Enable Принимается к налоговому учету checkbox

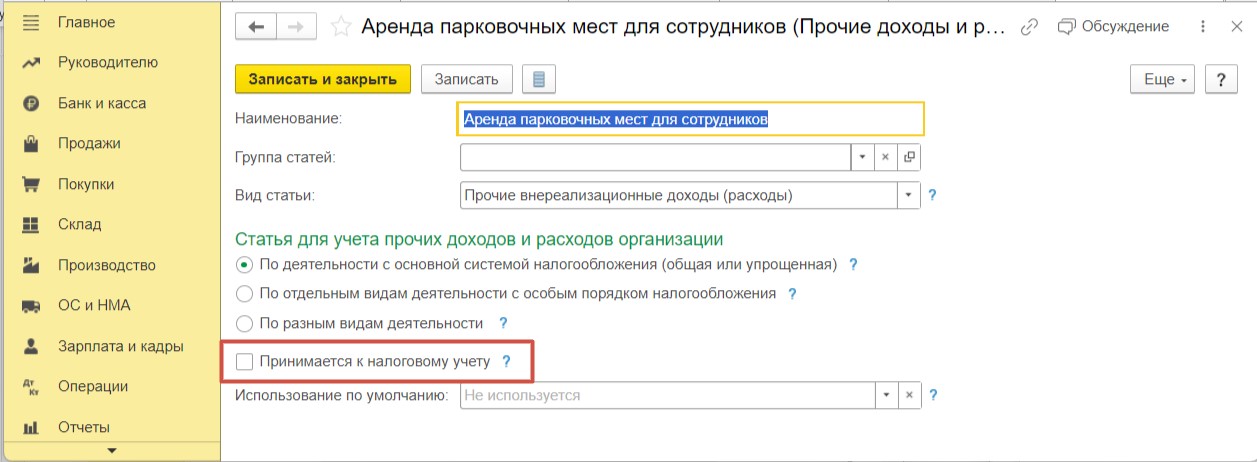coord(244,361)
